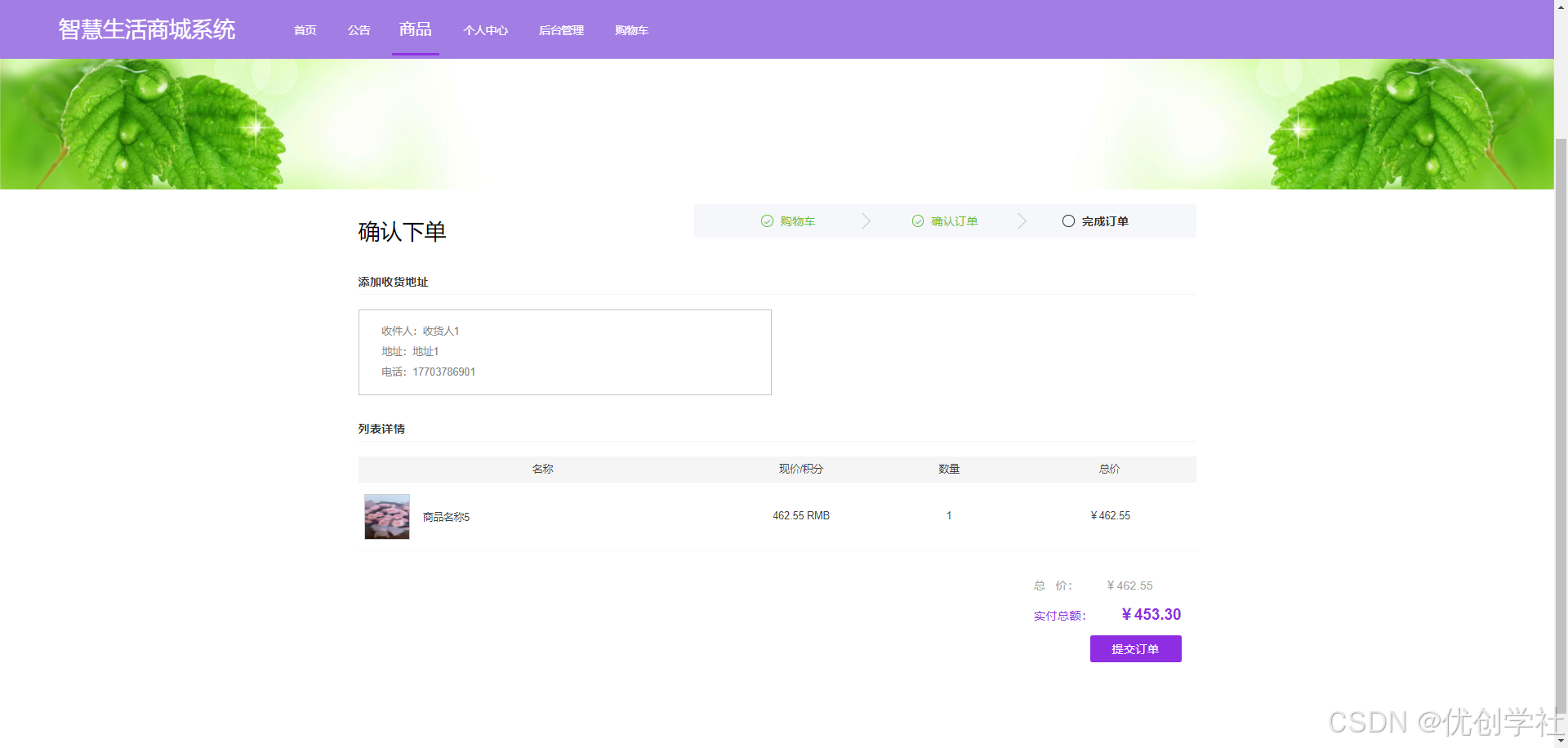Expand the 列表详情 section

pyautogui.click(x=381, y=428)
